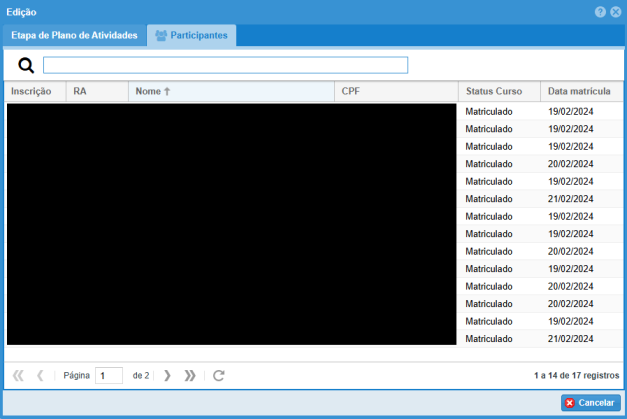Viewport: 627px width, 419px height.
Task: Select the first row dated 19/02/2024
Action: tap(540, 111)
